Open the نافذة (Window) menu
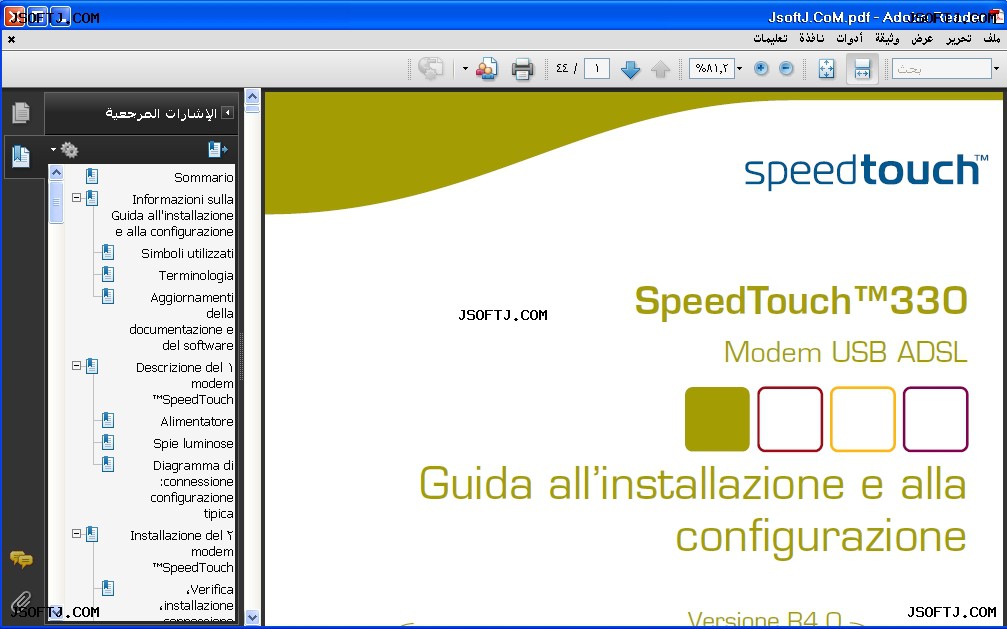1007x629 pixels. (812, 39)
